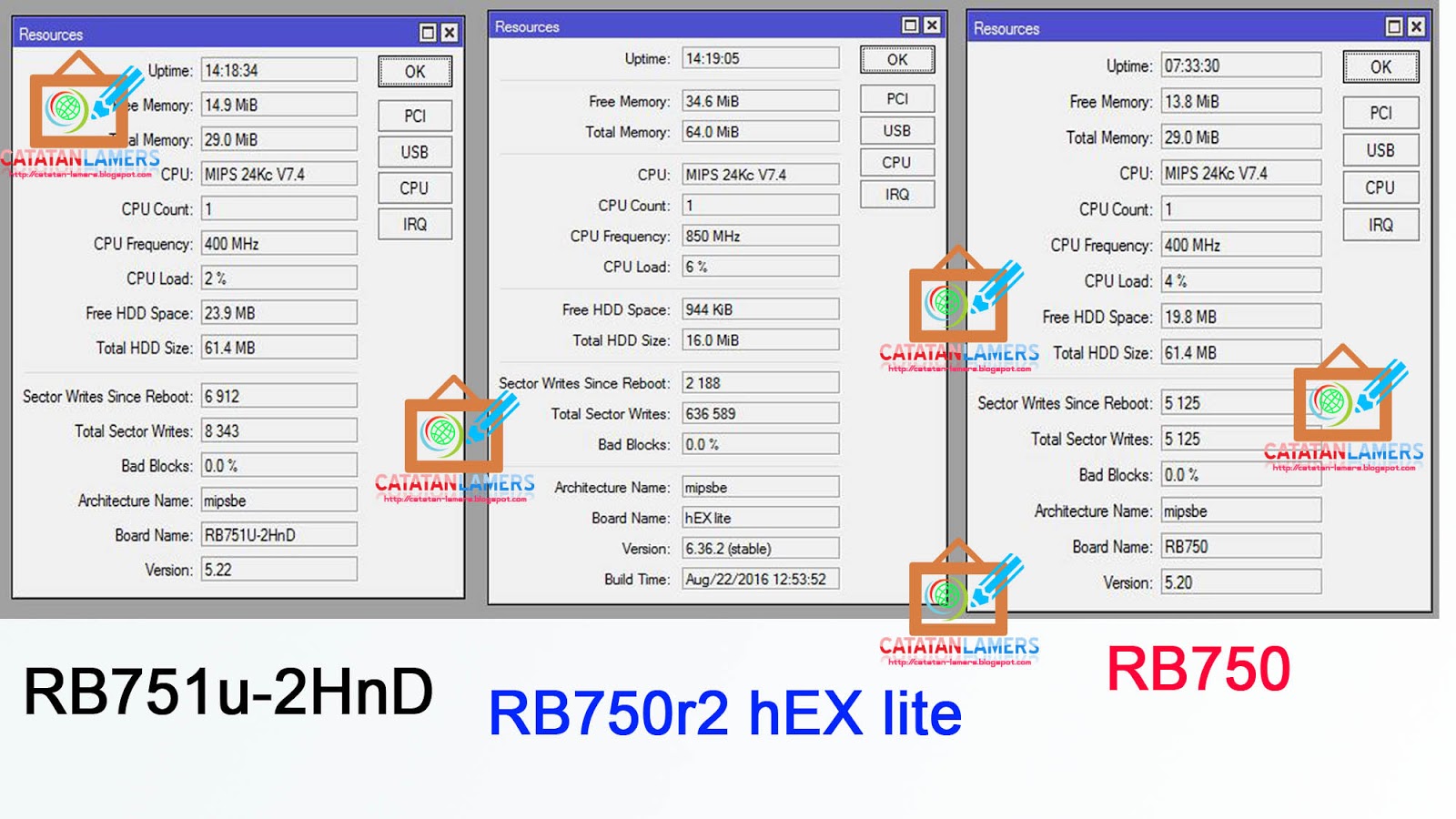Select Total Sector Writes field in RB750 window
Screen dimensions: 1456x819
(1241, 439)
